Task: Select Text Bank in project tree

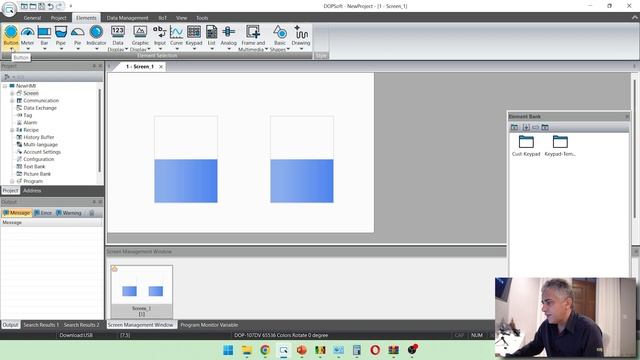Action: [34, 167]
